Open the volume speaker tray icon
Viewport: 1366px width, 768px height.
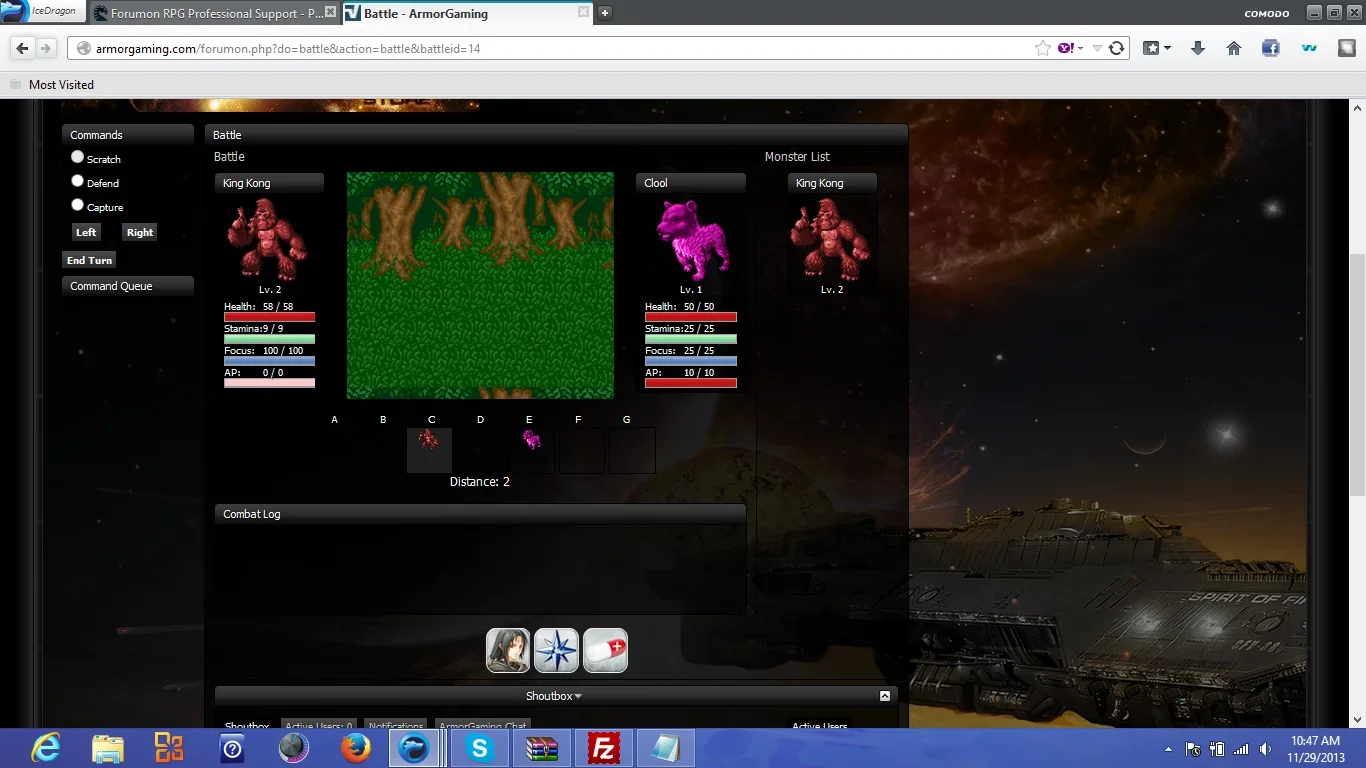pos(1266,749)
